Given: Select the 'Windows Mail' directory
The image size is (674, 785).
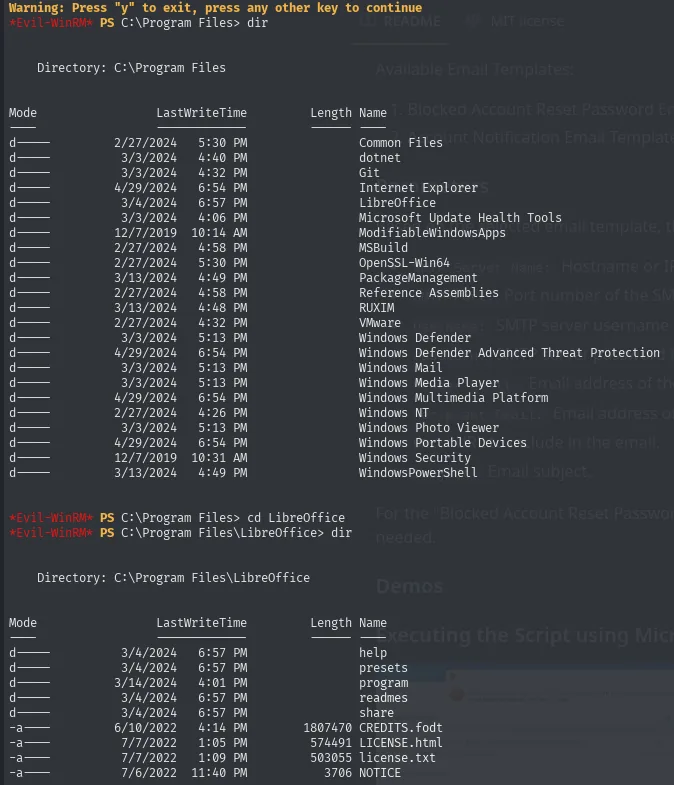Looking at the screenshot, I should point(401,368).
